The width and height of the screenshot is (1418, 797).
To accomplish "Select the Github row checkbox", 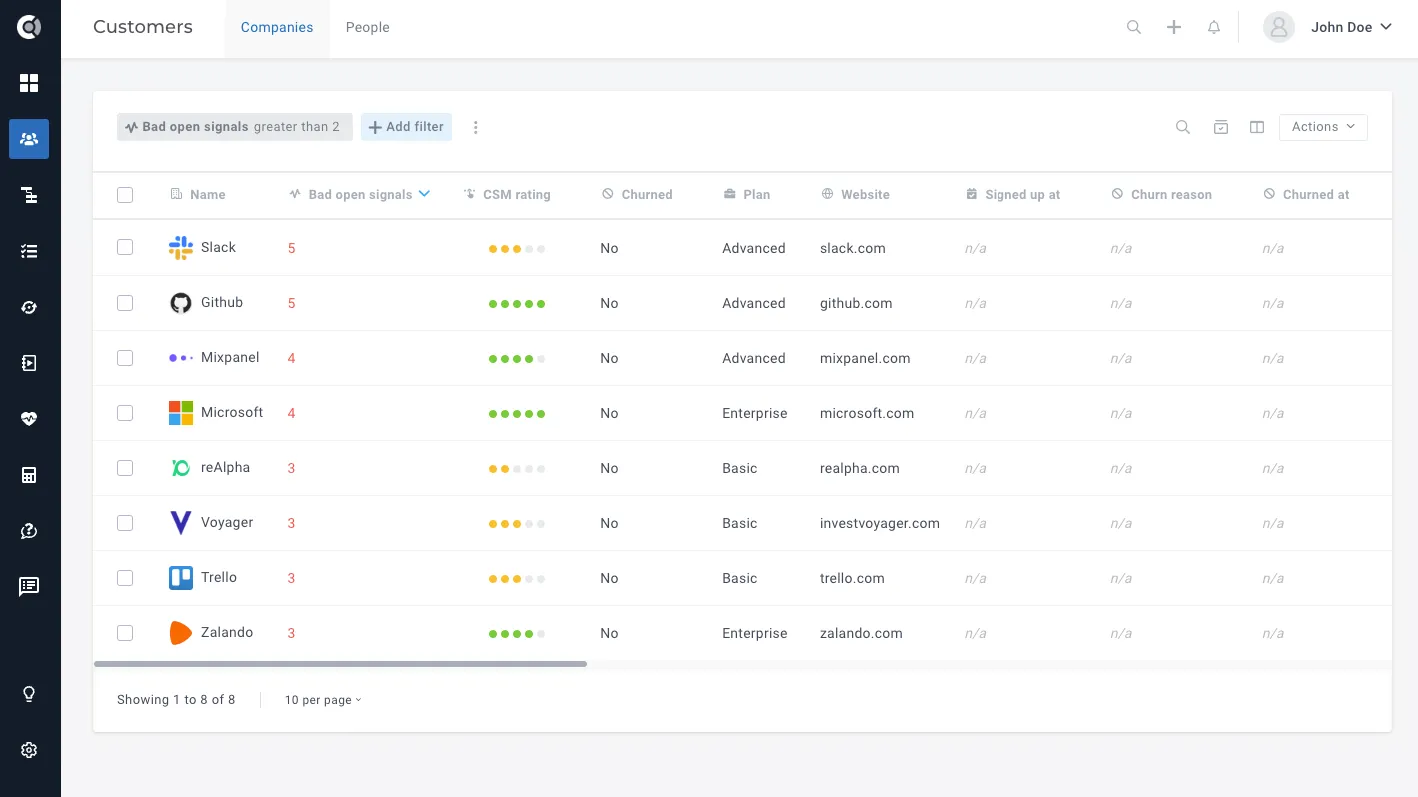I will click(x=125, y=302).
